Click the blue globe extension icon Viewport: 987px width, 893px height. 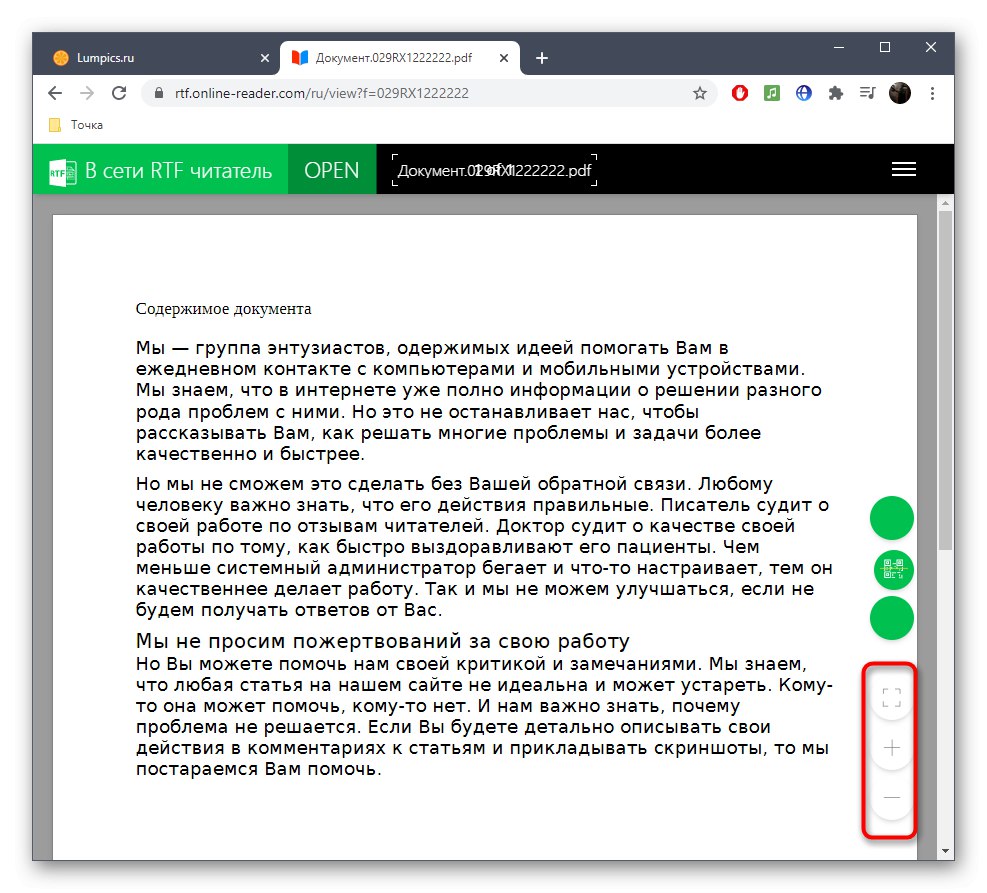click(803, 92)
